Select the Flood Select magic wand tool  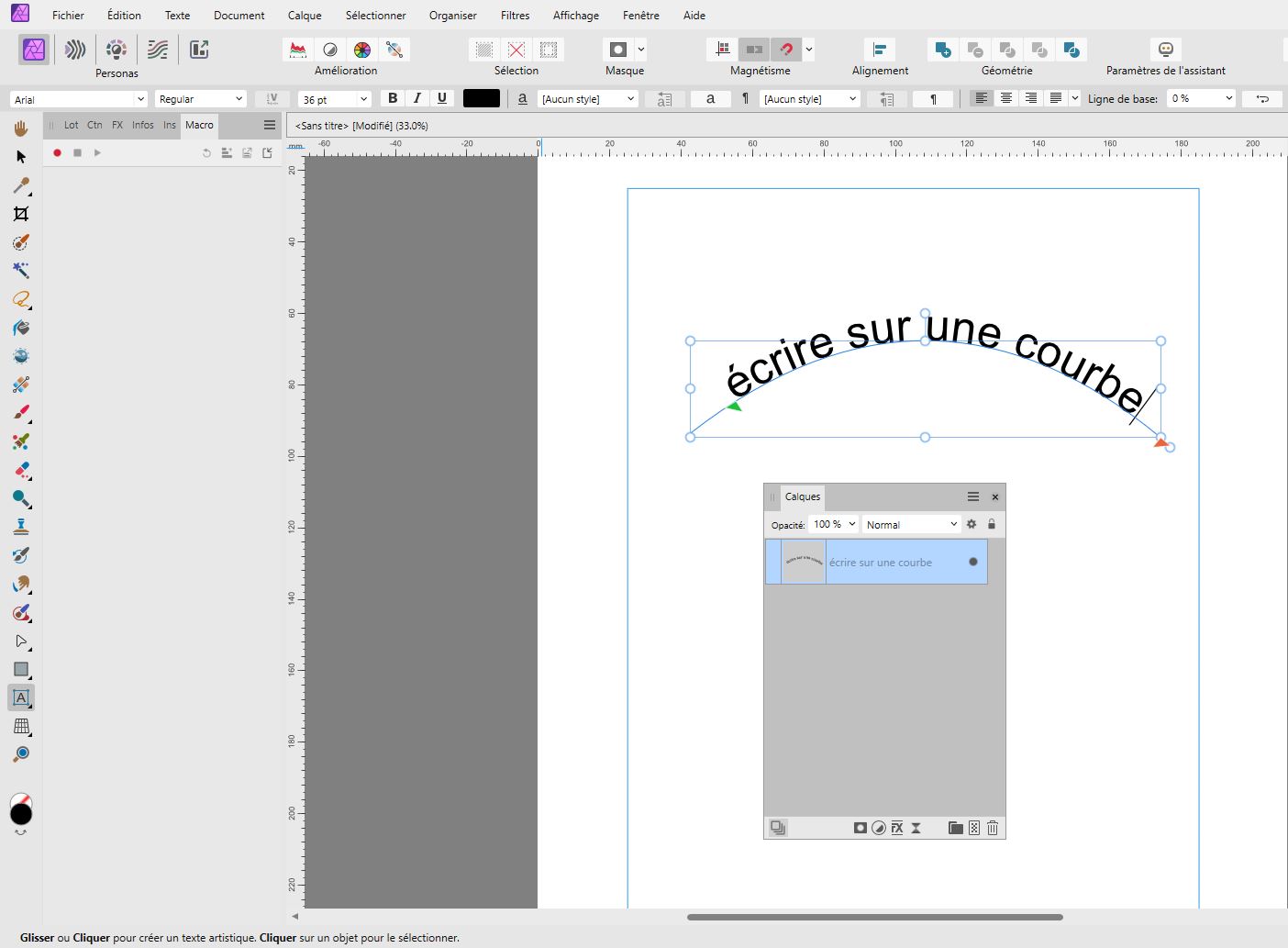tap(21, 271)
